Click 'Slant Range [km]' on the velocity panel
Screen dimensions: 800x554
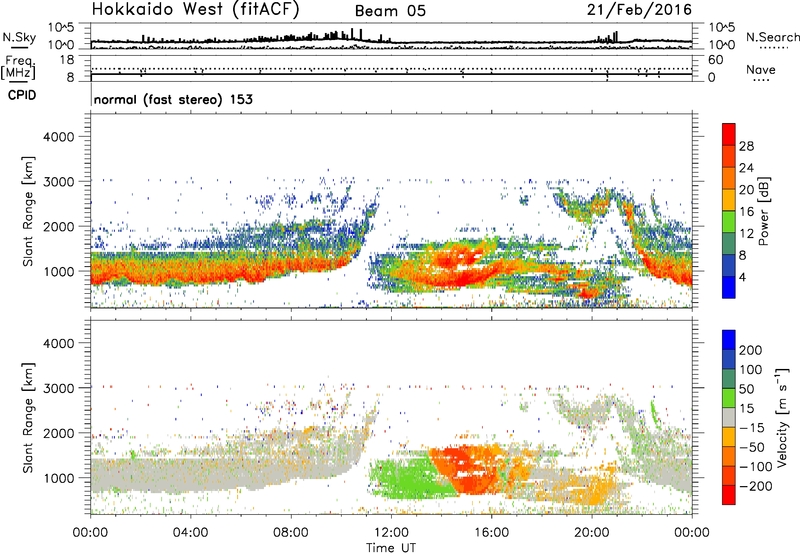[28, 418]
